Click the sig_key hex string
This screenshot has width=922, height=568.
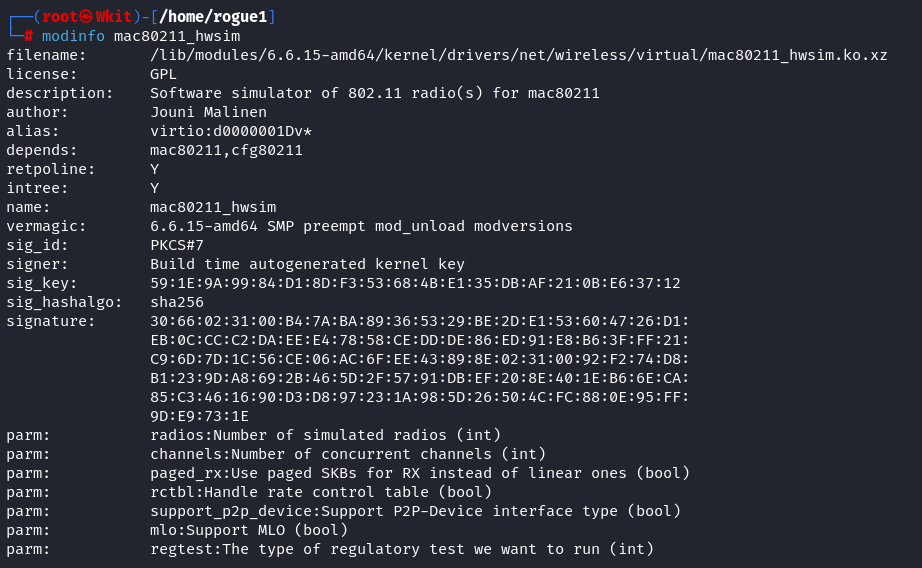click(x=415, y=283)
